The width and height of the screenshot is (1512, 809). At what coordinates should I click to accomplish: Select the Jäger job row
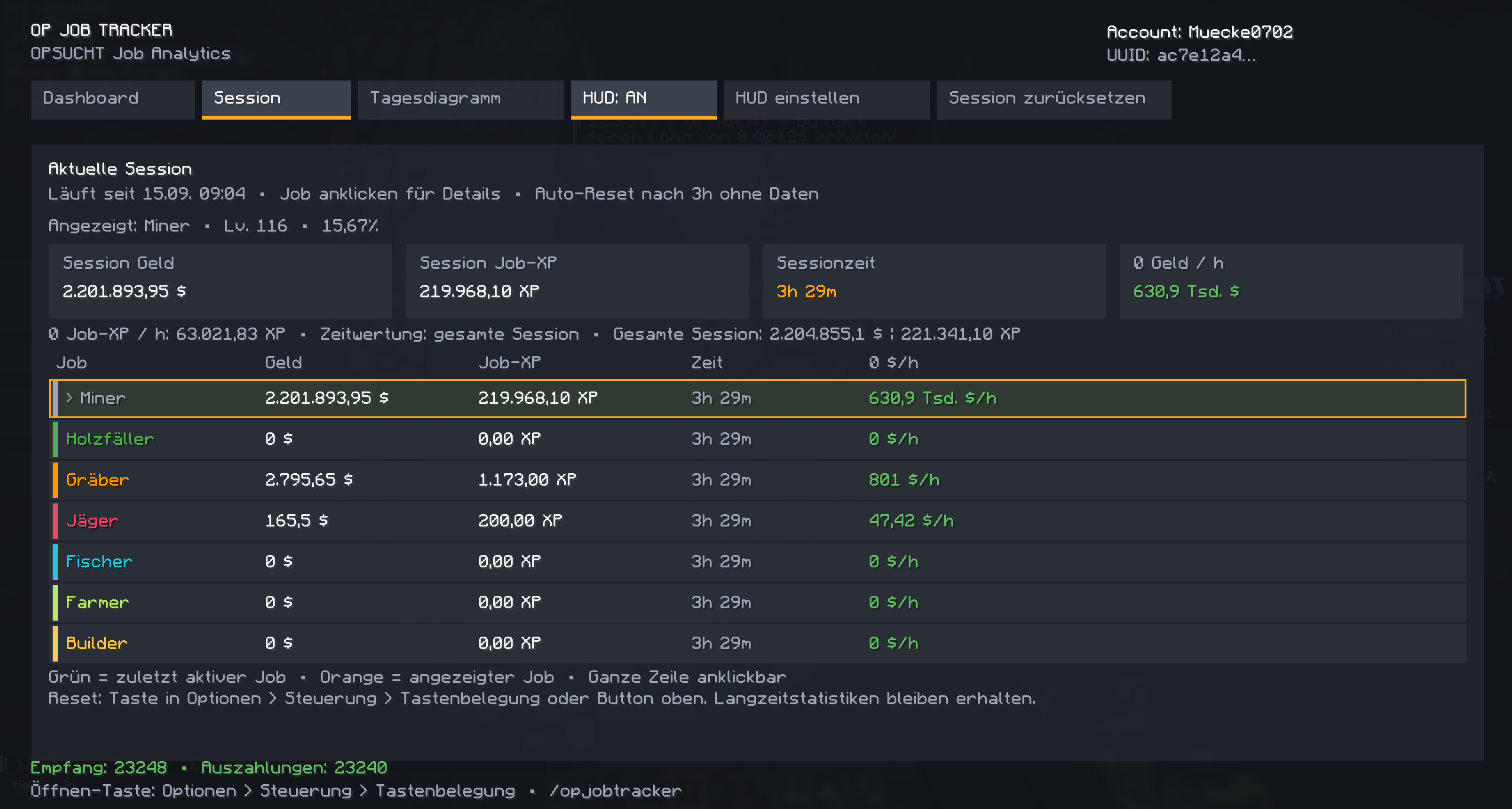point(758,521)
